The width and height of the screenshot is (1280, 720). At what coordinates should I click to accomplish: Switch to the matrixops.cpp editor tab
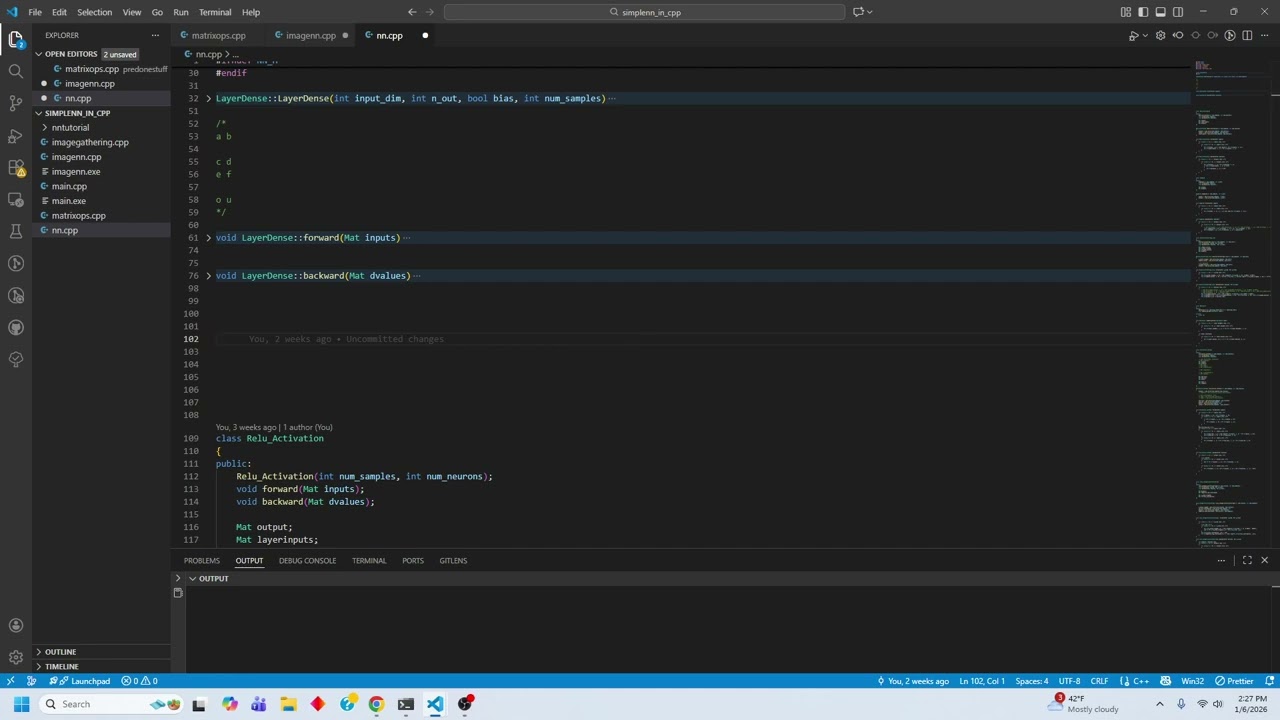click(x=218, y=35)
